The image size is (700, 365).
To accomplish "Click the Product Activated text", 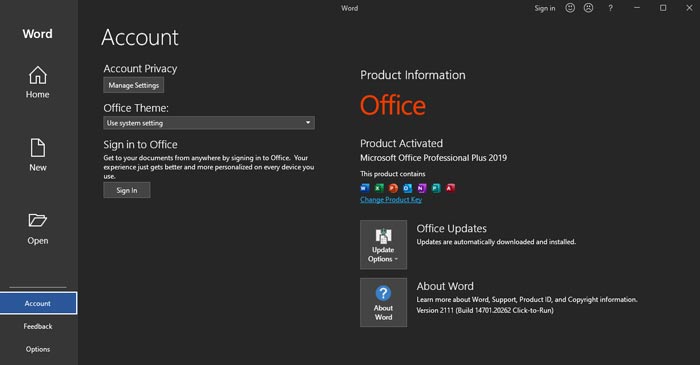I will click(401, 143).
